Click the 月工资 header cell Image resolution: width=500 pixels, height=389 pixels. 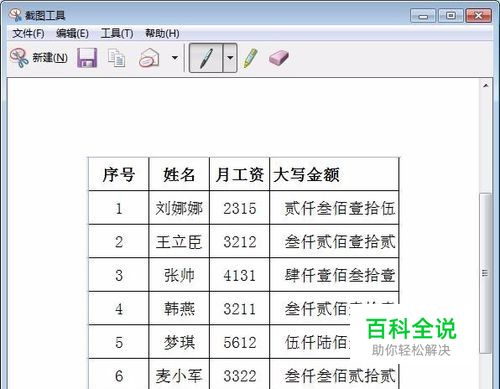coord(239,174)
